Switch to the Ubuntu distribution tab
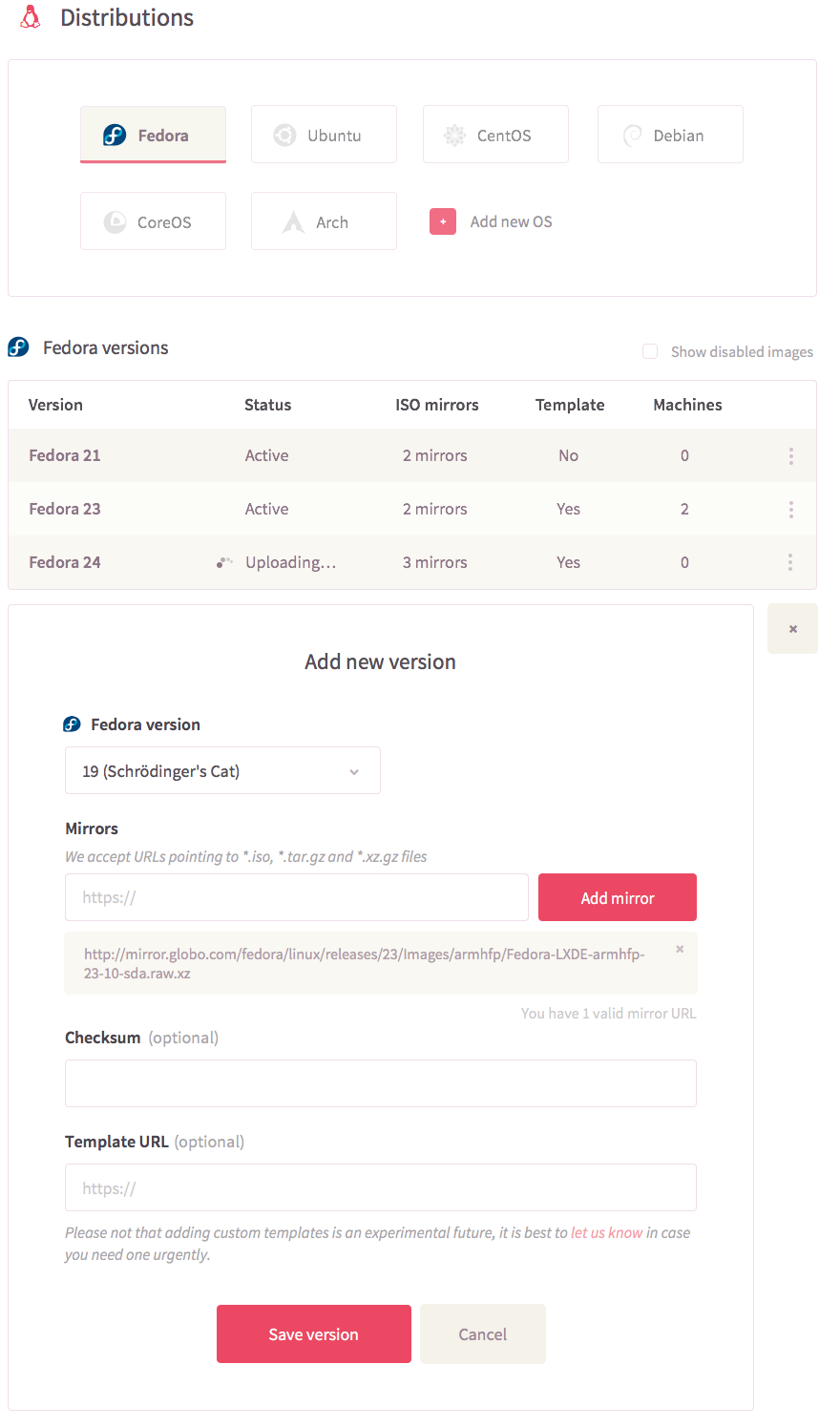The width and height of the screenshot is (840, 1427). tap(324, 135)
